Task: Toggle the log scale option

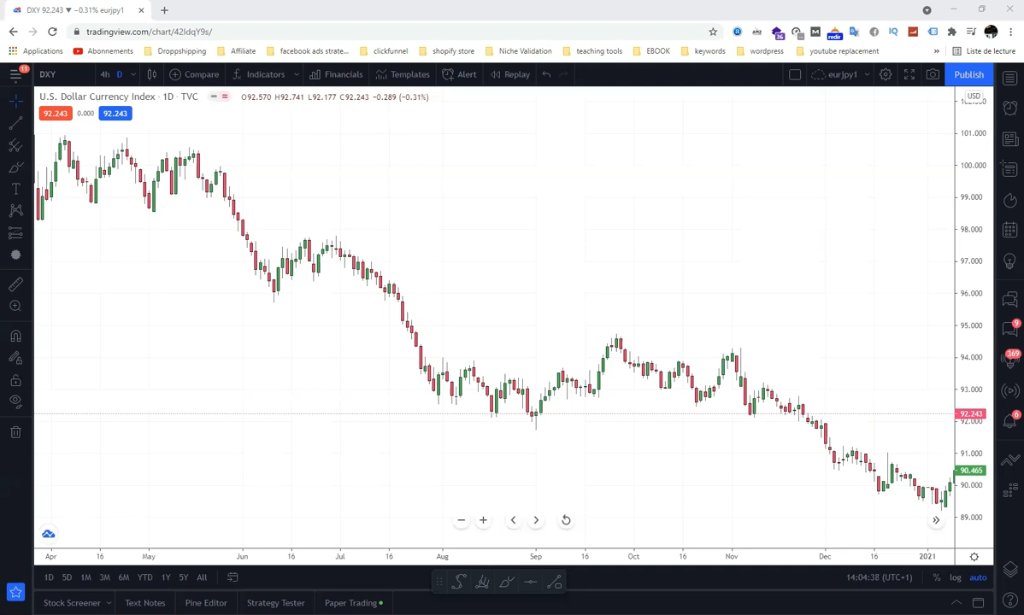Action: (955, 577)
